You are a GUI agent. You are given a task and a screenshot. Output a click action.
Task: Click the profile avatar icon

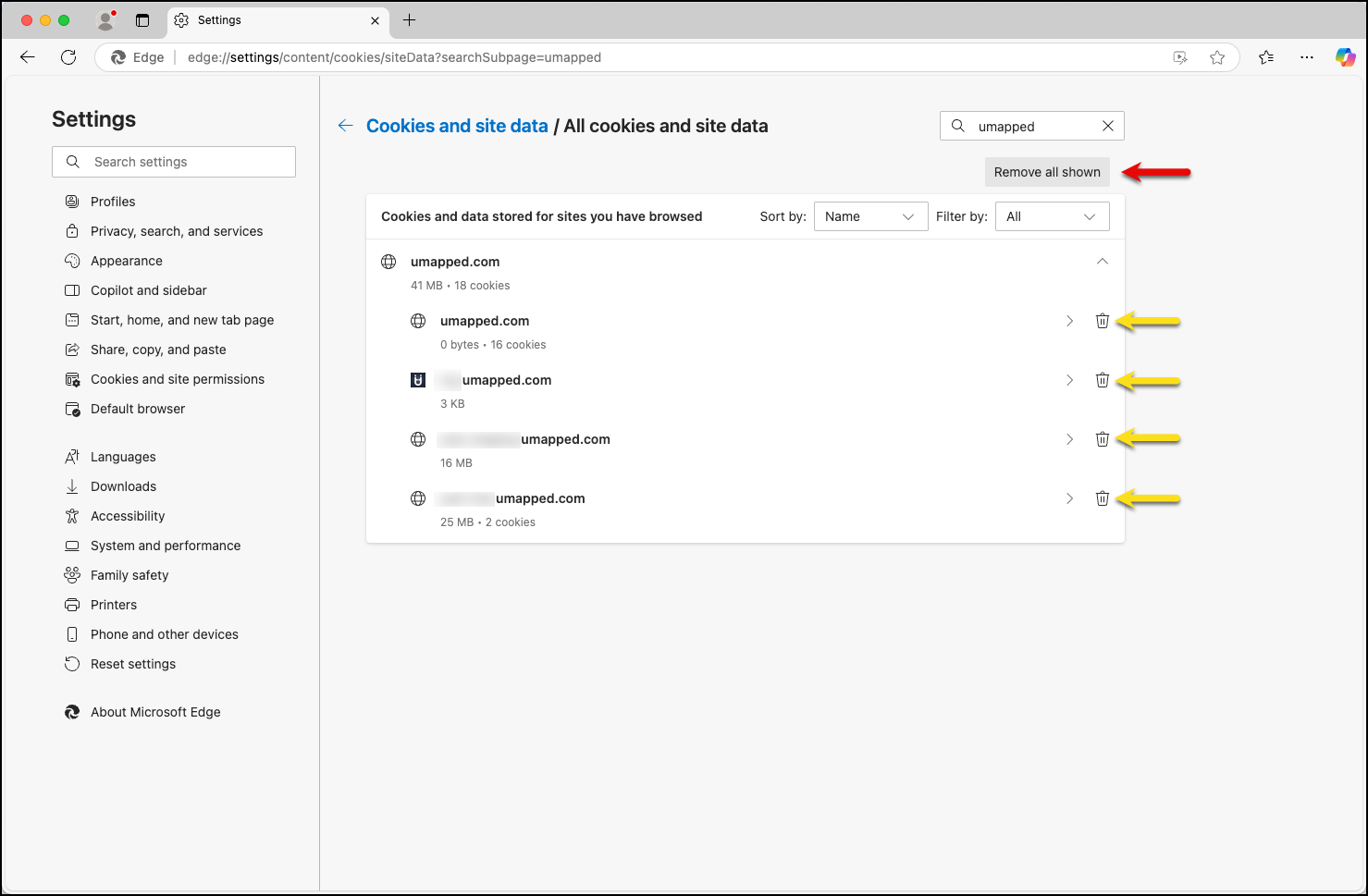coord(106,20)
